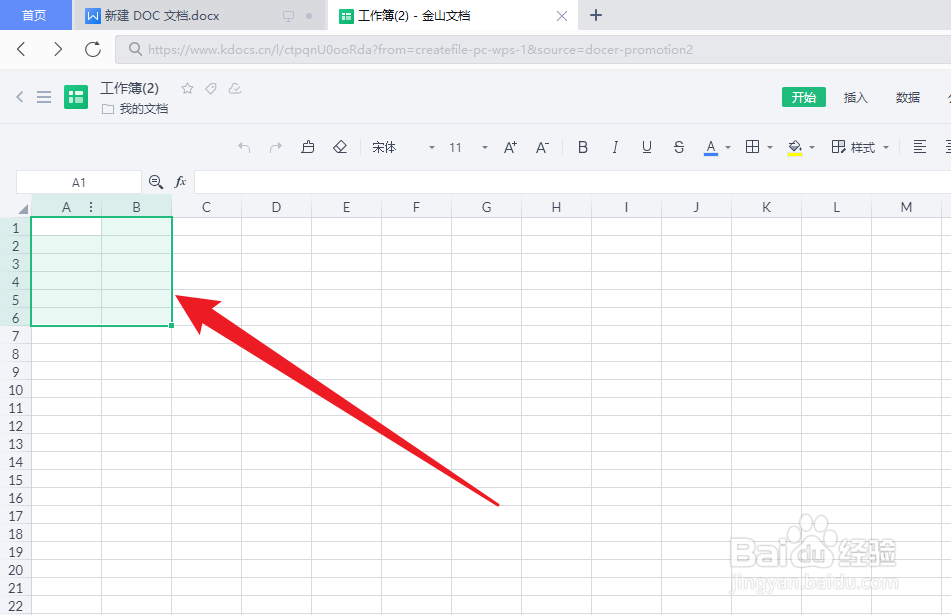The image size is (951, 615).
Task: Apply the blue font color
Action: [x=711, y=147]
